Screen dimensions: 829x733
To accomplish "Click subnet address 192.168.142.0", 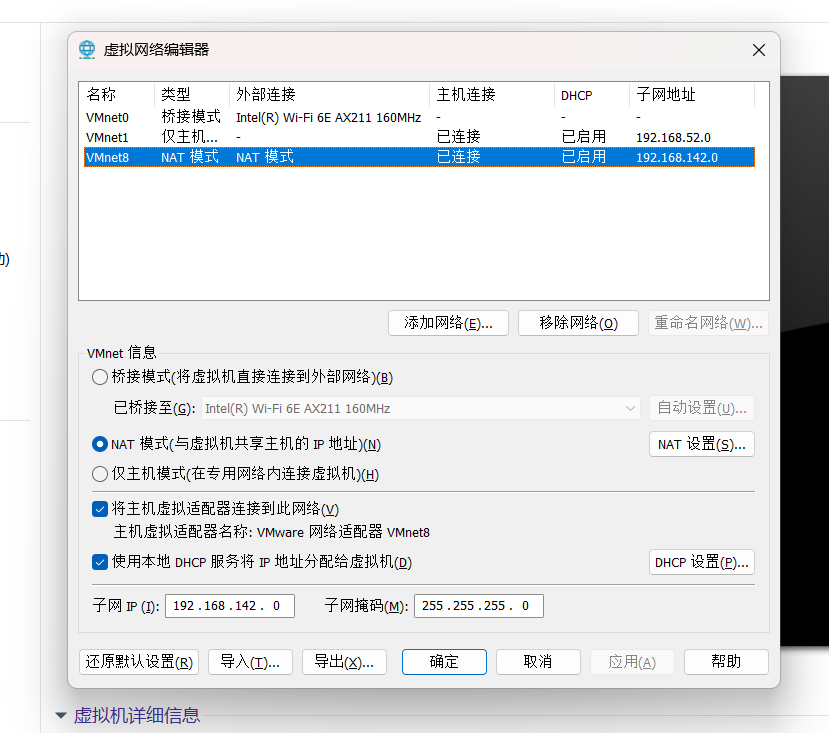I will pos(677,158).
